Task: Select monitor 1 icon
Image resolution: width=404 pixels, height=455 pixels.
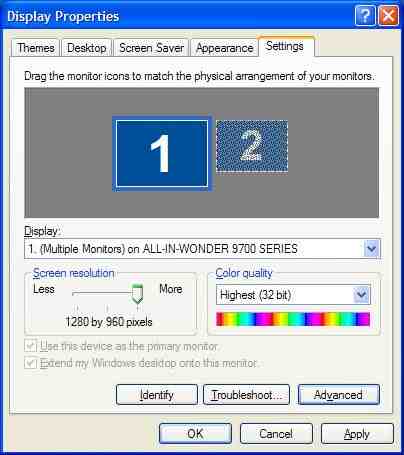Action: 162,154
